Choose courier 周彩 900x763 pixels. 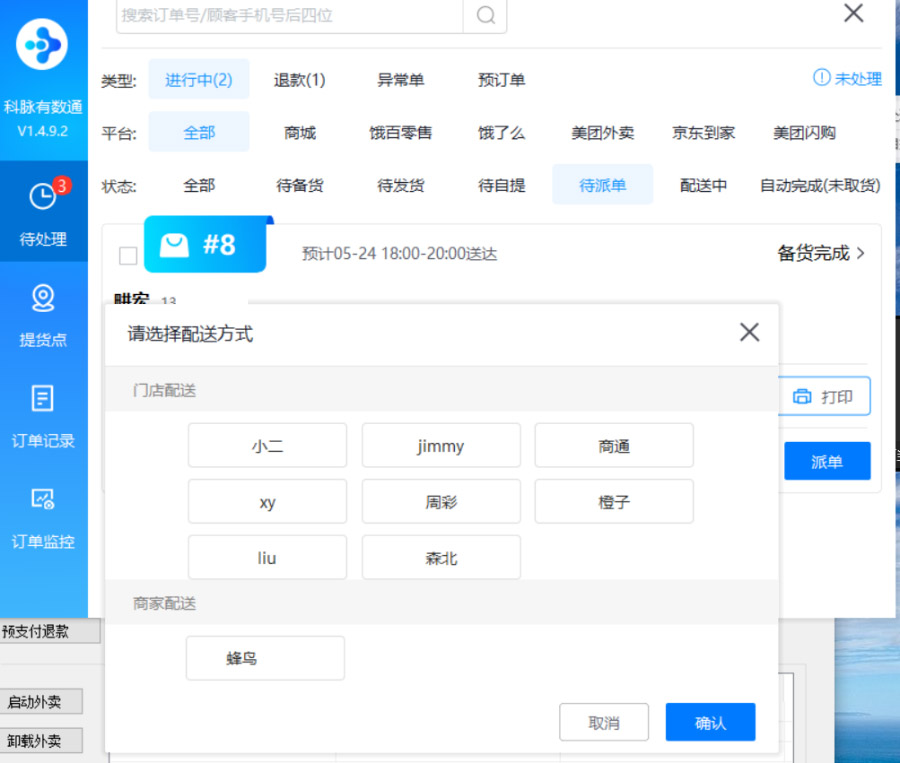coord(441,501)
